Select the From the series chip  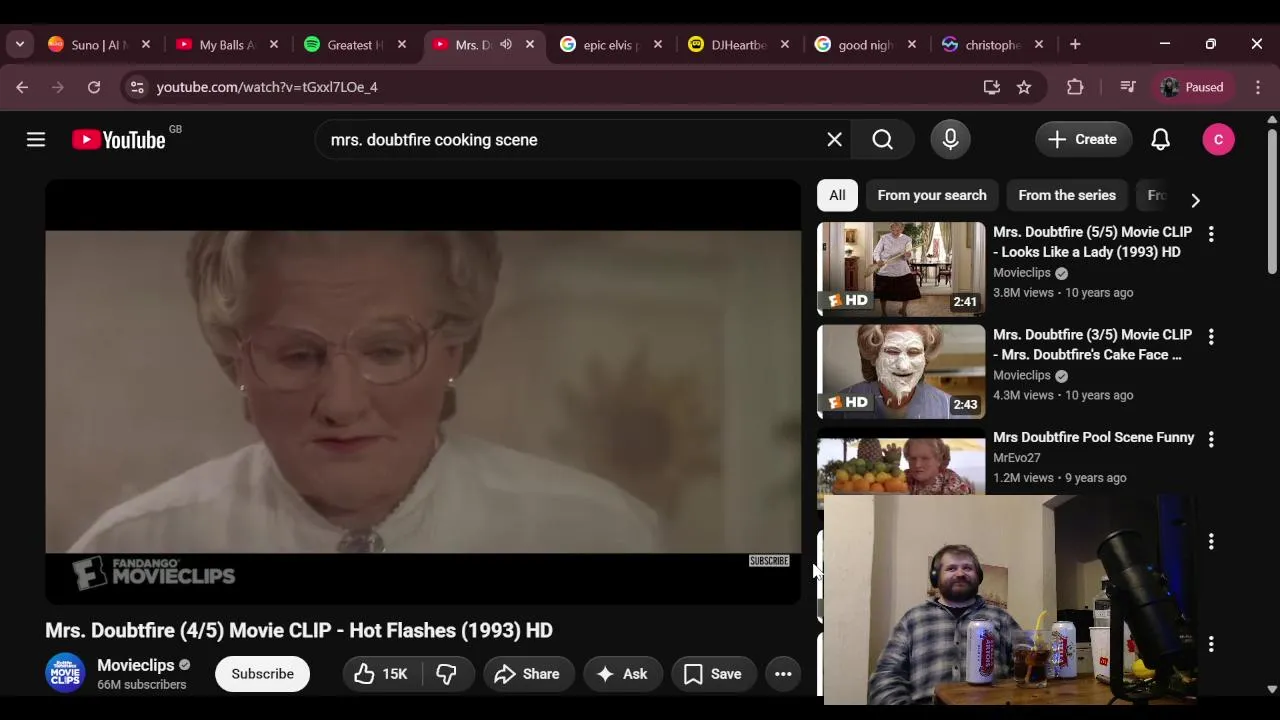pyautogui.click(x=1067, y=195)
